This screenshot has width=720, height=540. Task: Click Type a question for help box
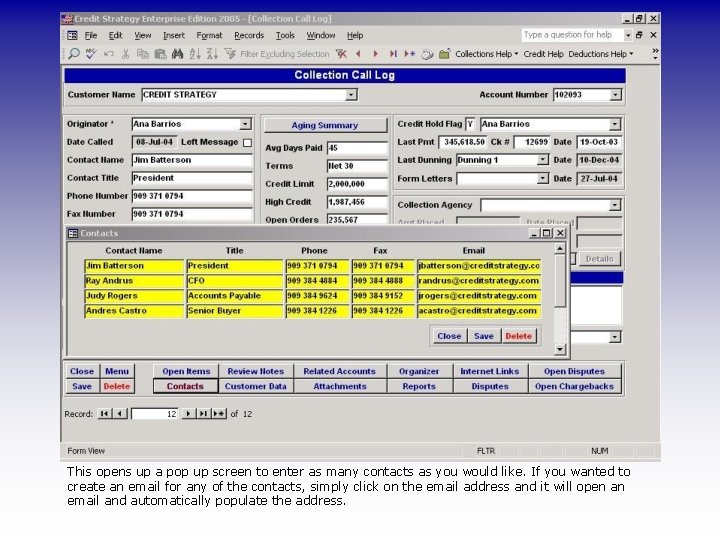point(572,35)
